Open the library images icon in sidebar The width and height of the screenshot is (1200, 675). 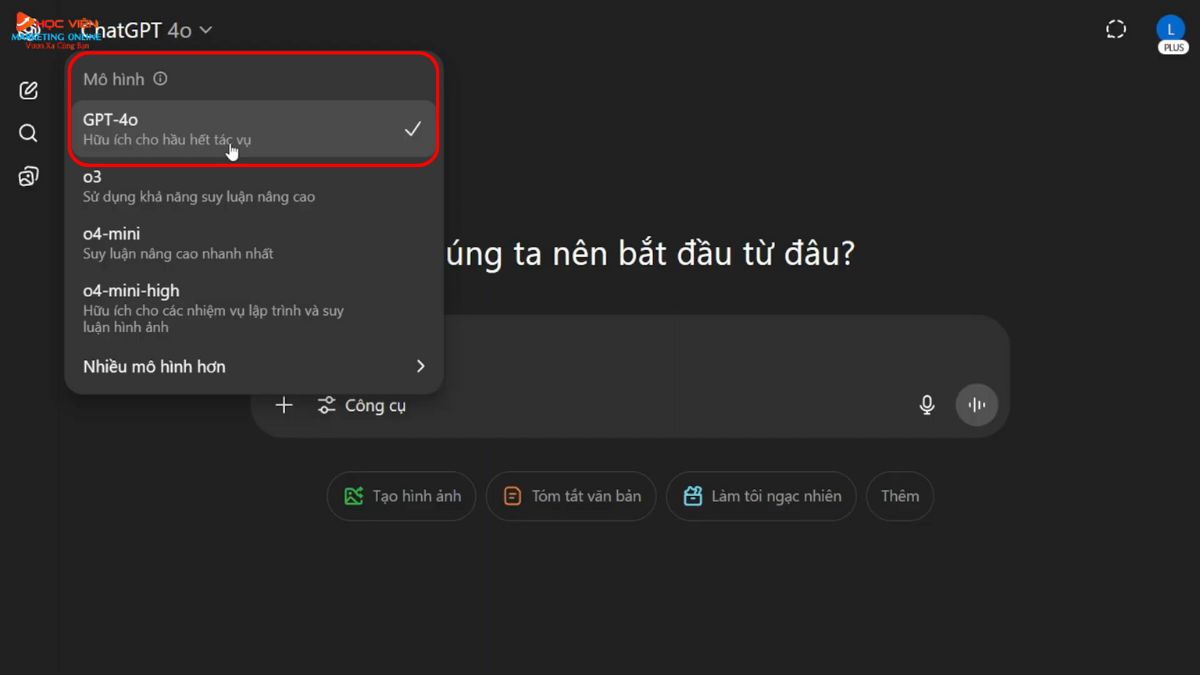coord(28,177)
